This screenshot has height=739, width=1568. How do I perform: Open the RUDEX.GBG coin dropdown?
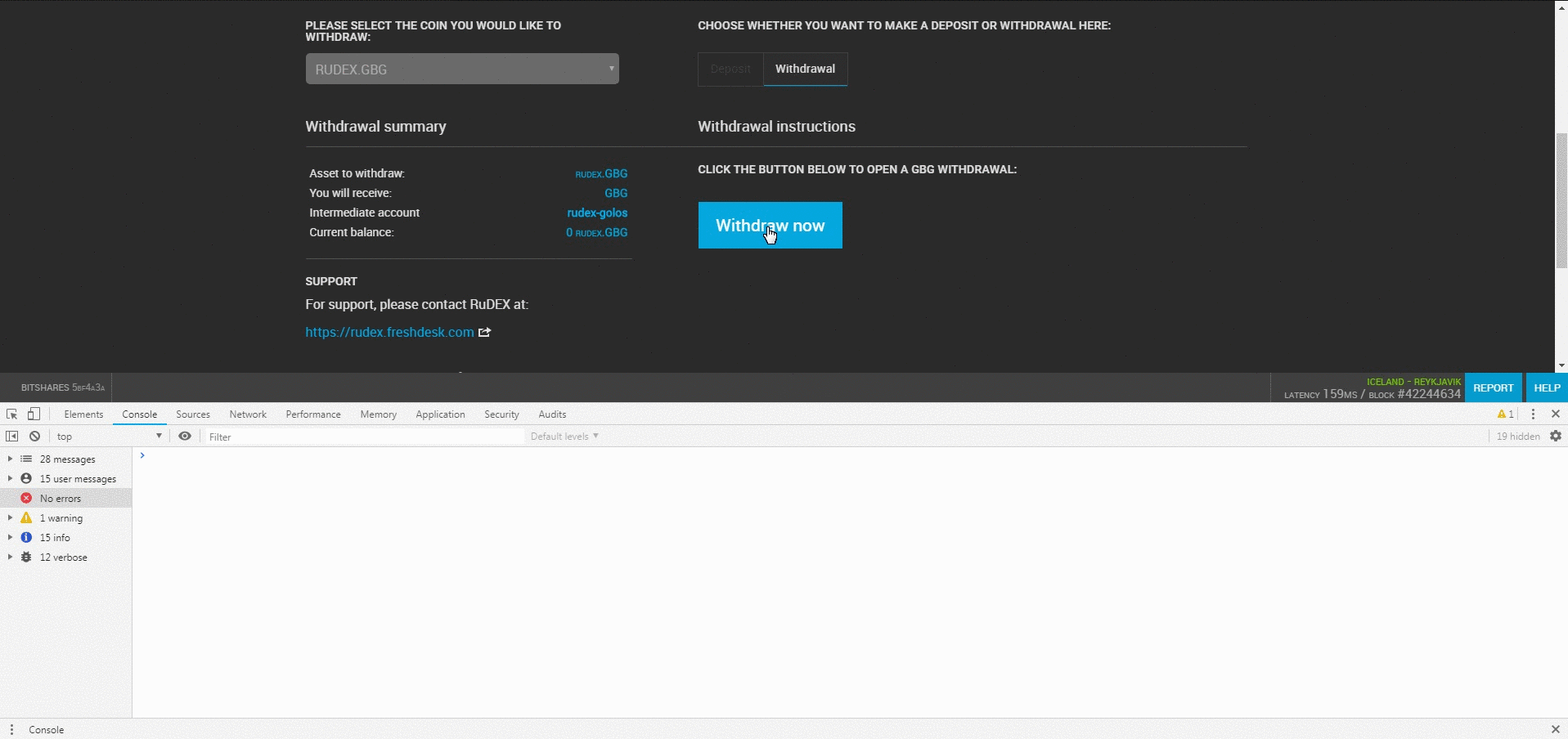pyautogui.click(x=462, y=69)
